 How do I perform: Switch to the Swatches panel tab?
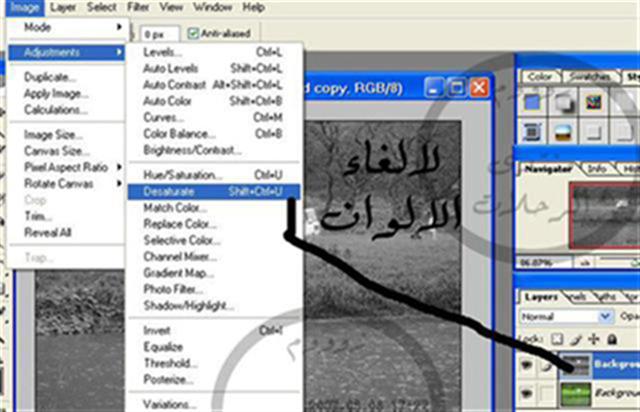[590, 77]
